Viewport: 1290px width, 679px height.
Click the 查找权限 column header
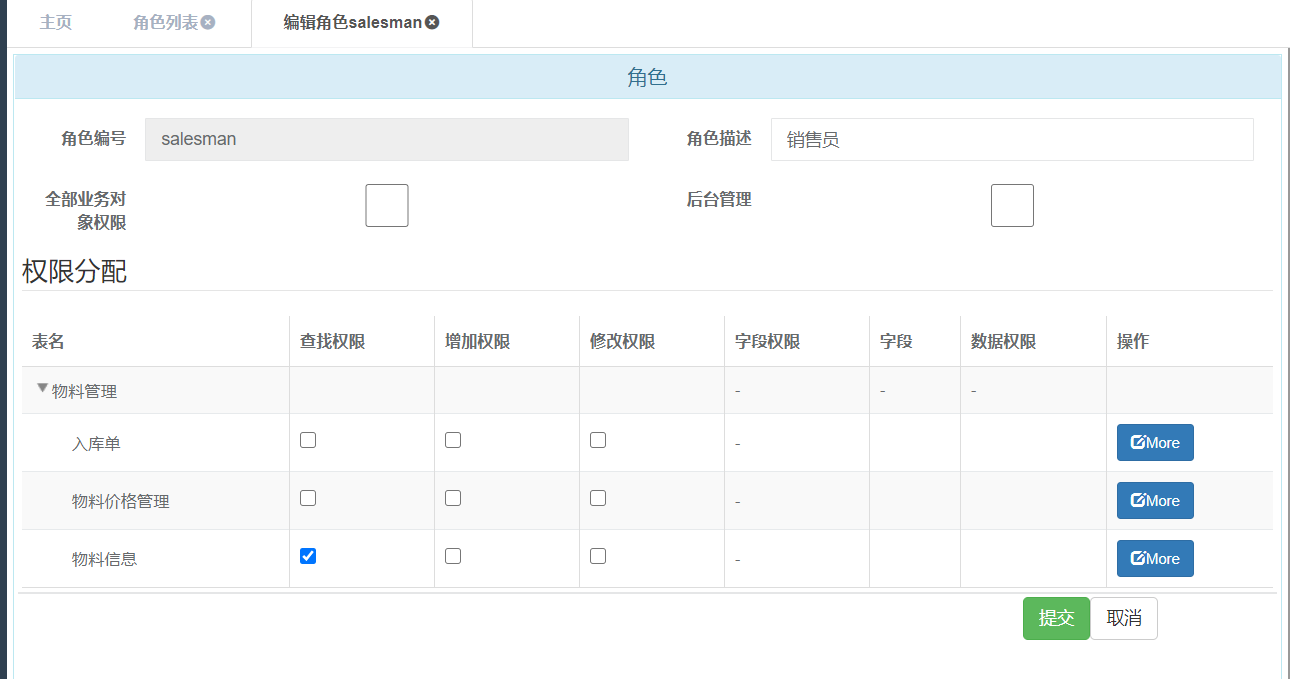[333, 342]
